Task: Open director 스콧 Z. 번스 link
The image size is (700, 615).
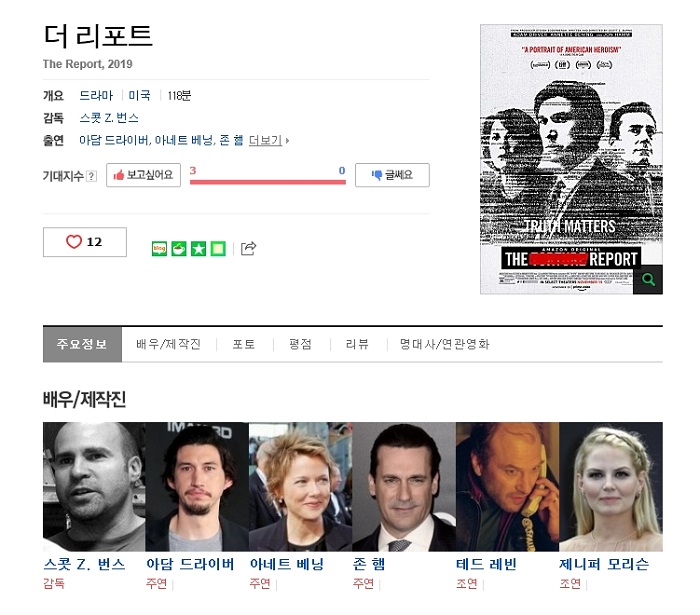Action: tap(109, 118)
